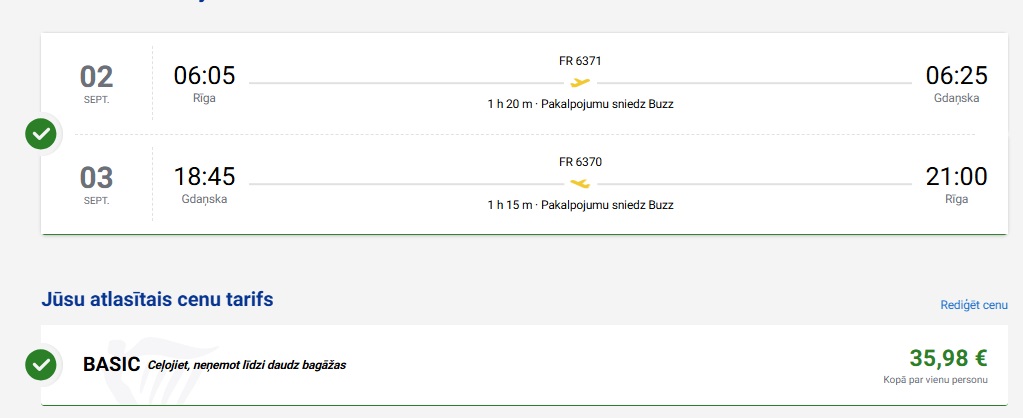Click flight number FR 6370

[580, 162]
